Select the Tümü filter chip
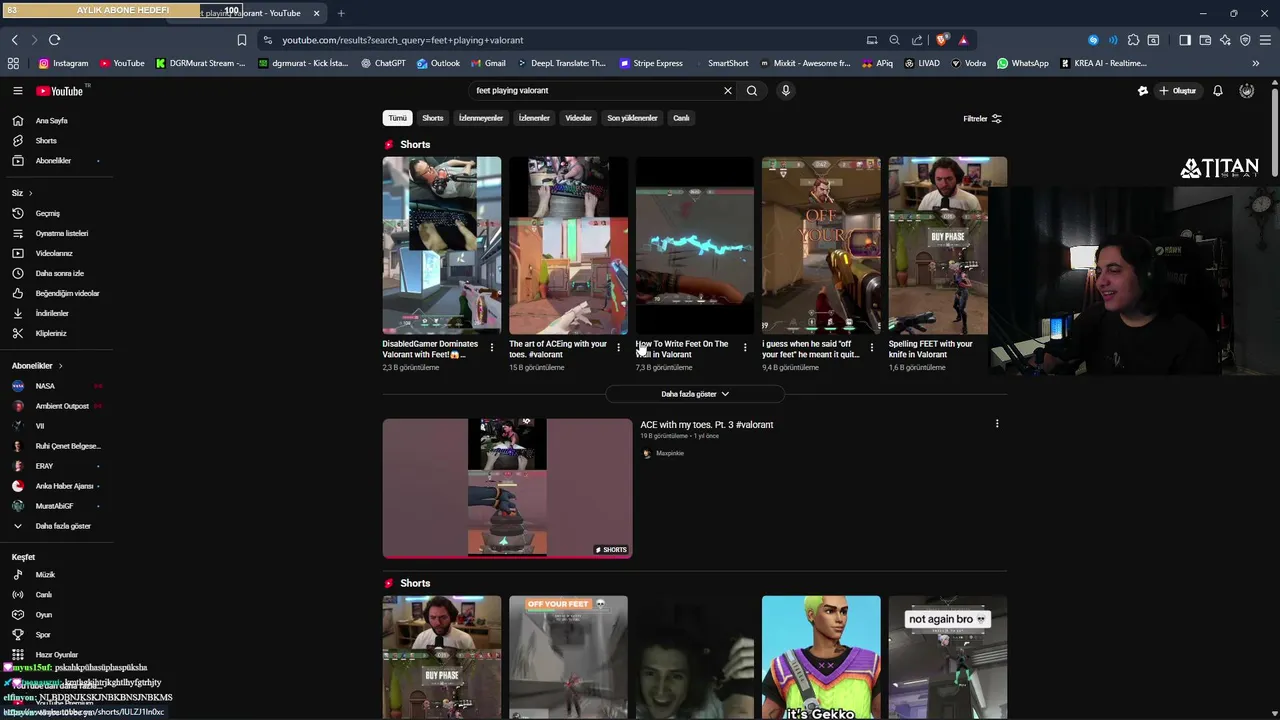Image resolution: width=1280 pixels, height=720 pixels. (397, 118)
